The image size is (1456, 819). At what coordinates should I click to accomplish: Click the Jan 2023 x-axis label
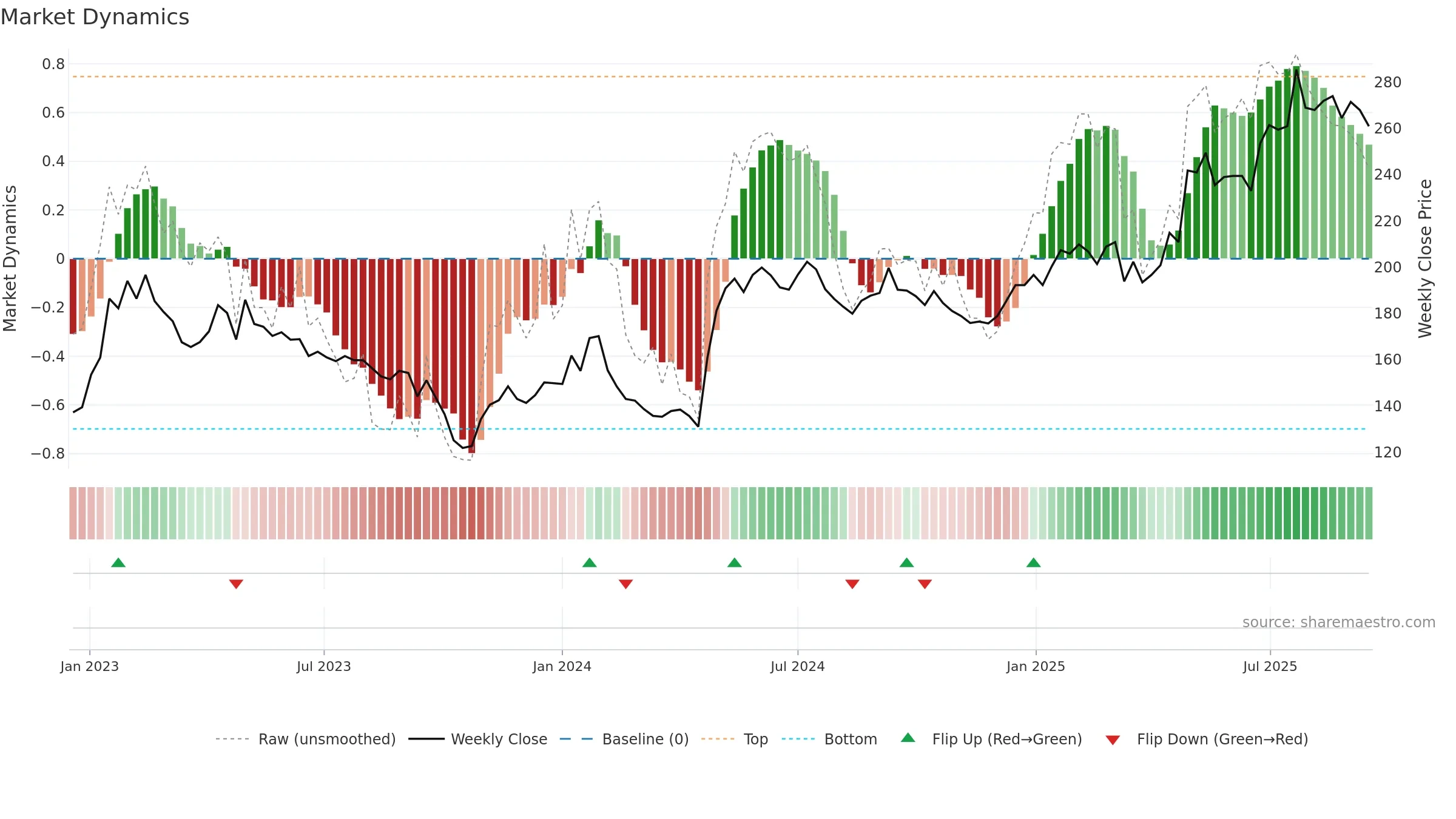click(90, 666)
